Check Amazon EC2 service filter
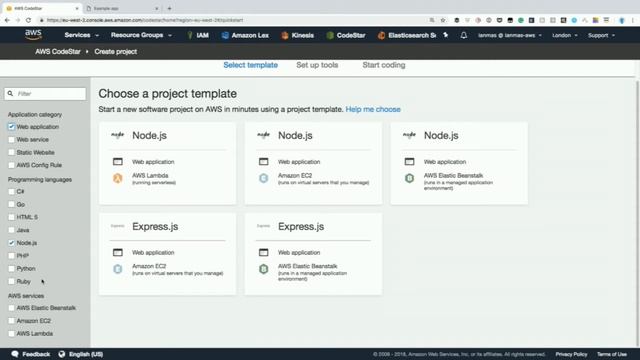Image resolution: width=640 pixels, height=360 pixels. tap(11, 321)
